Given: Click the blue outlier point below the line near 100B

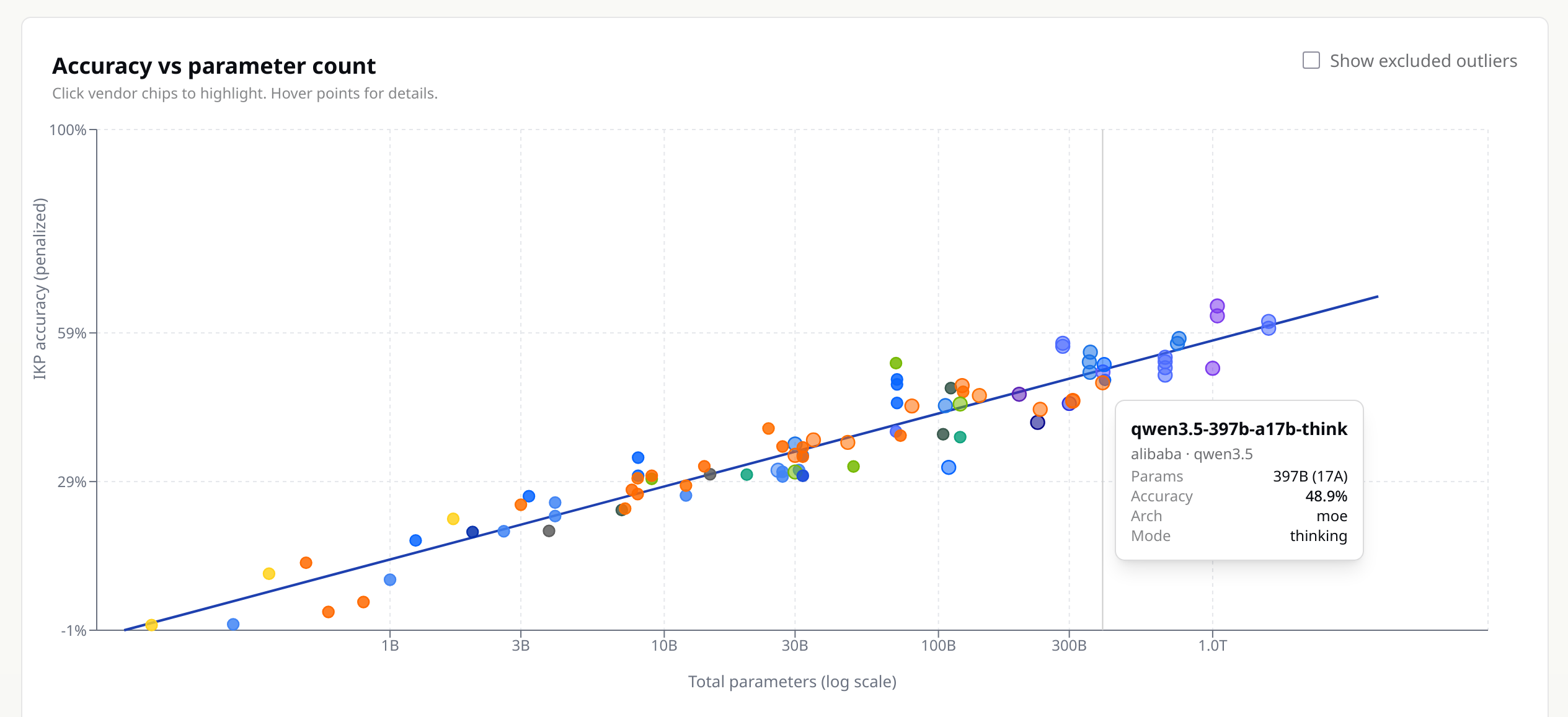Looking at the screenshot, I should 949,468.
